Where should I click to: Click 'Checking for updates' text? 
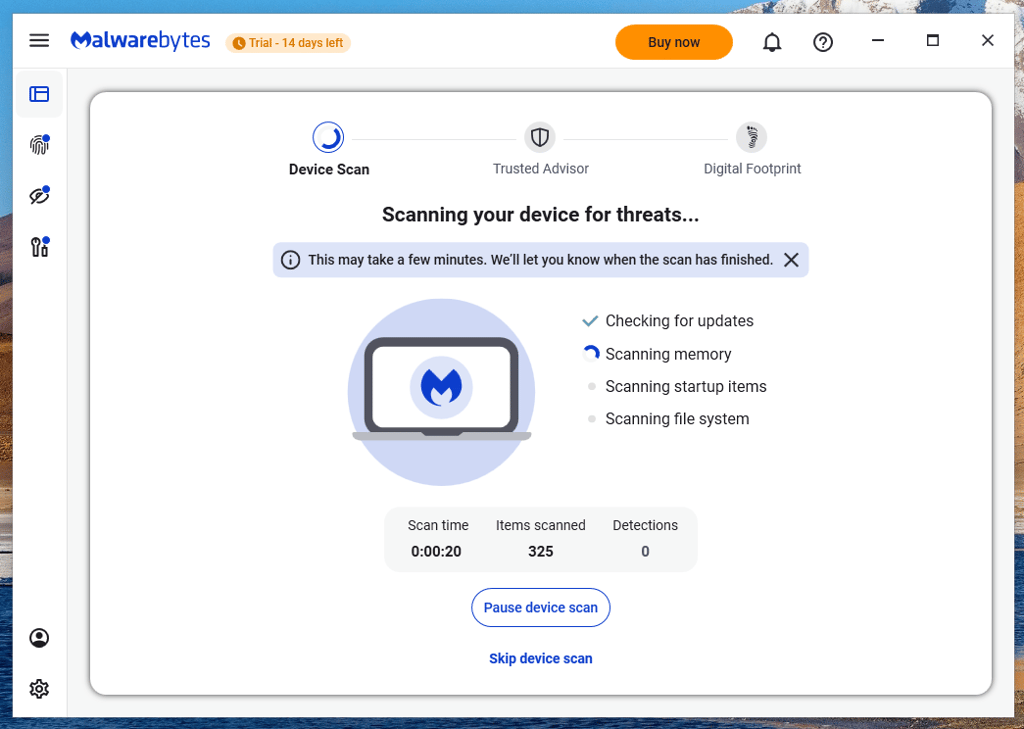coord(679,321)
